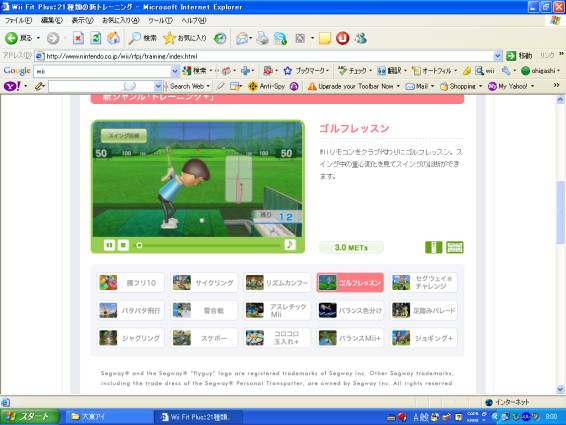Click the IE Forward arrow button

[x=53, y=38]
